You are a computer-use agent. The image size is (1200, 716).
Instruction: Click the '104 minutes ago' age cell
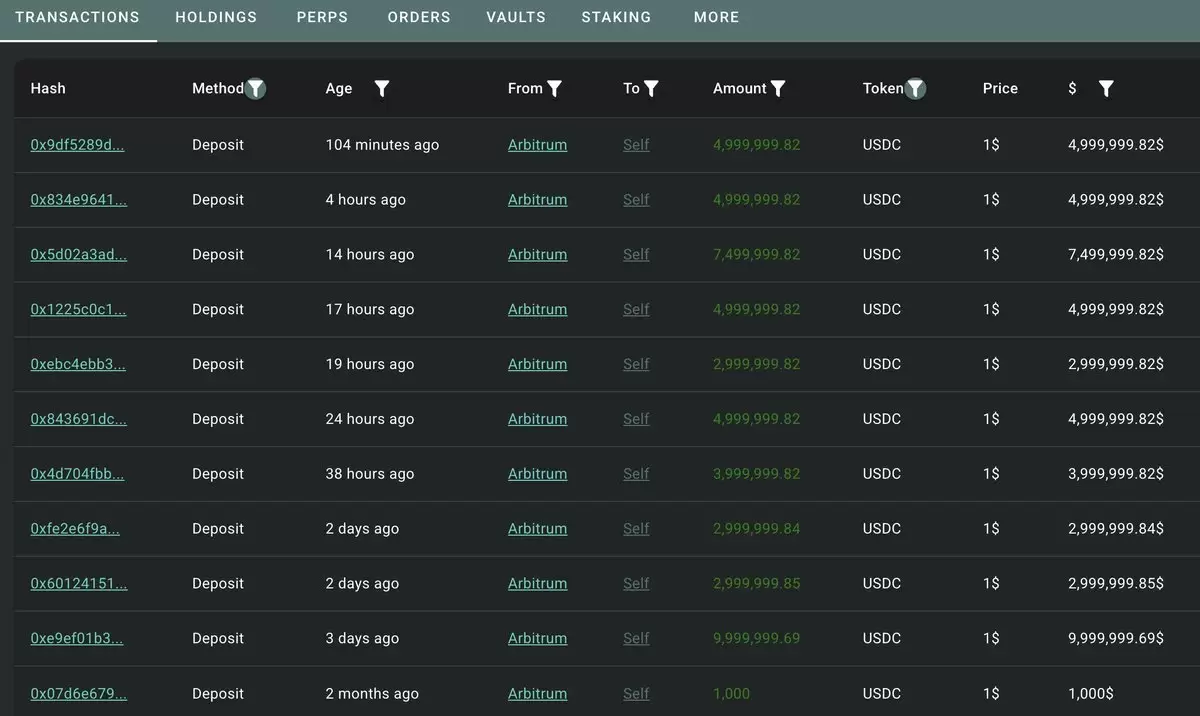click(x=382, y=145)
